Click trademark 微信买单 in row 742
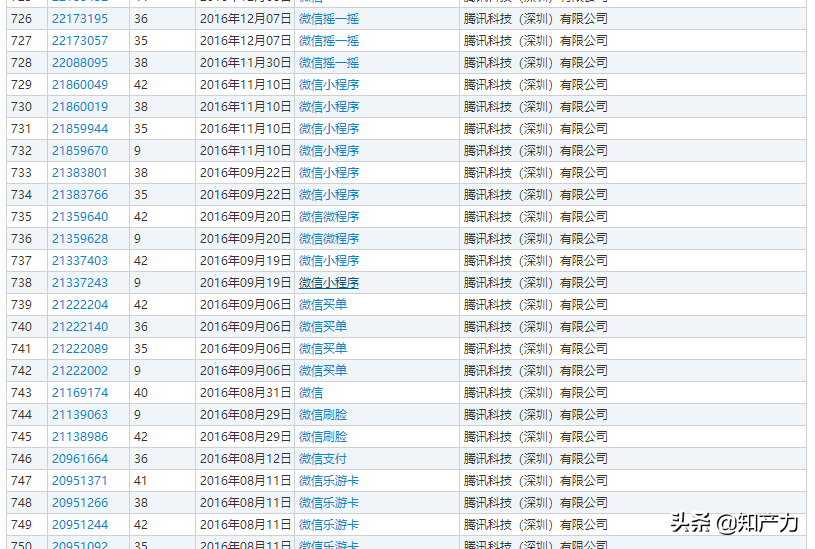Viewport: 815px width, 549px height. tap(323, 371)
